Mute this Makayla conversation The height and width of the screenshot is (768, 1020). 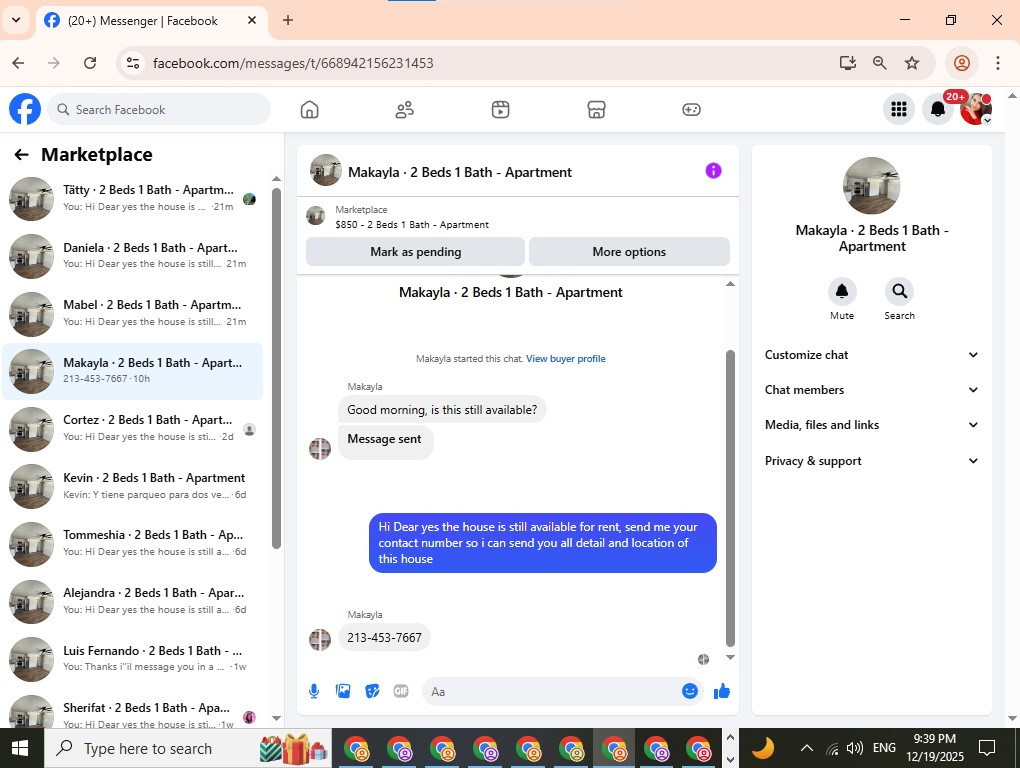842,291
